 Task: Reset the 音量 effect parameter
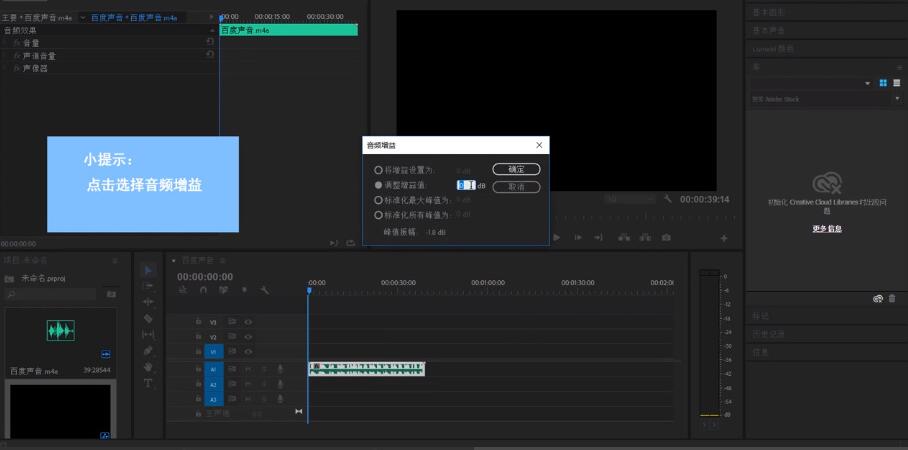[x=210, y=42]
